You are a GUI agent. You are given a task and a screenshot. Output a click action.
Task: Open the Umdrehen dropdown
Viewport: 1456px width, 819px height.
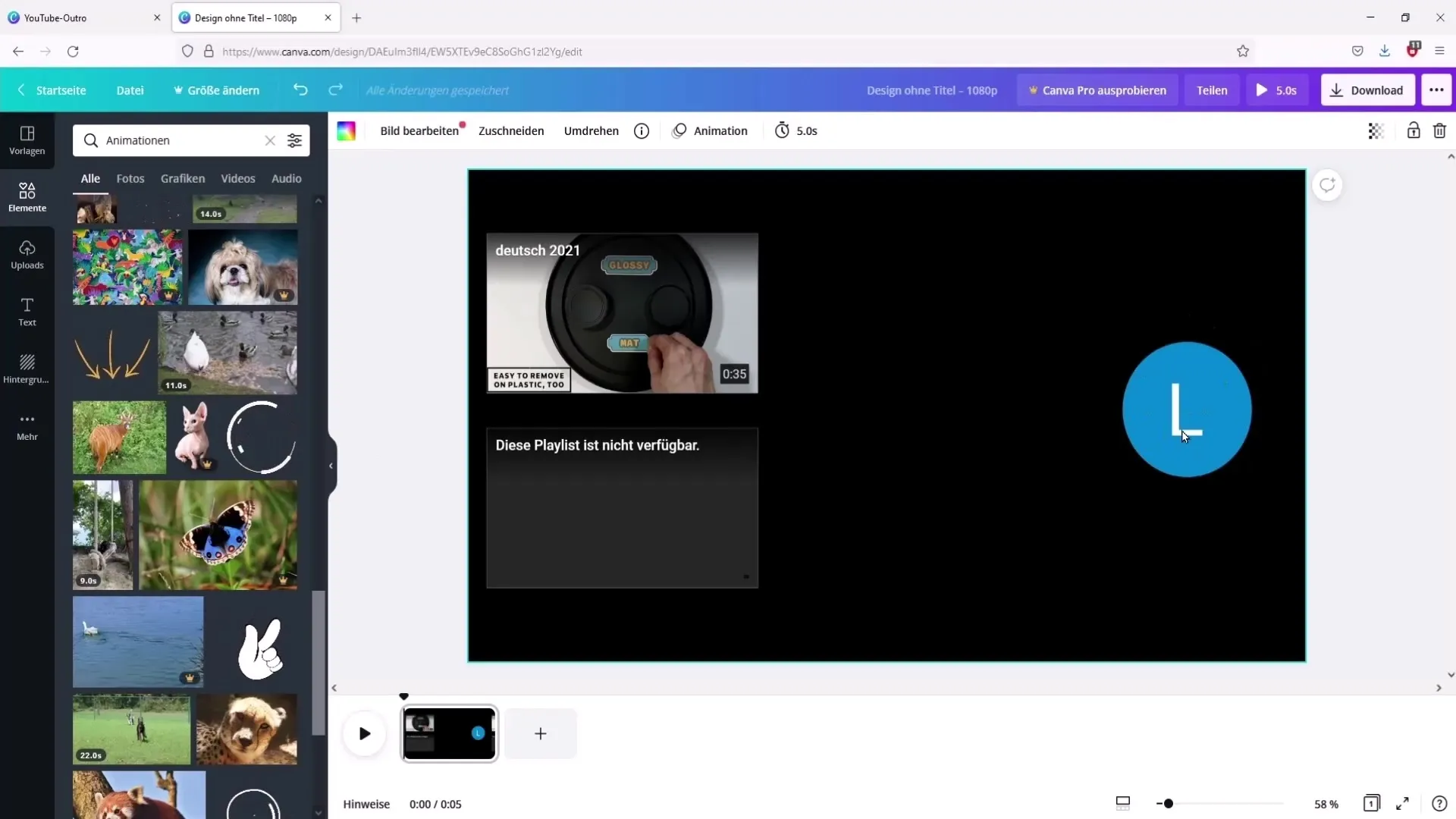point(591,130)
